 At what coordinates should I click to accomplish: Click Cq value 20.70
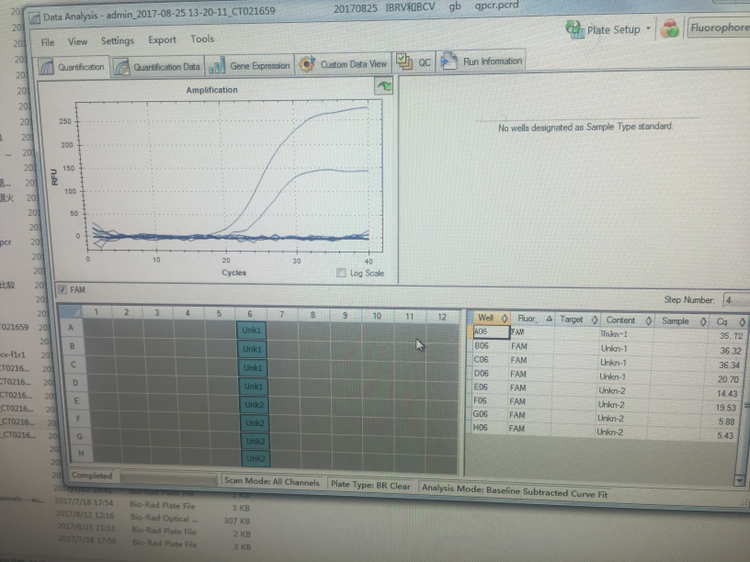(728, 379)
